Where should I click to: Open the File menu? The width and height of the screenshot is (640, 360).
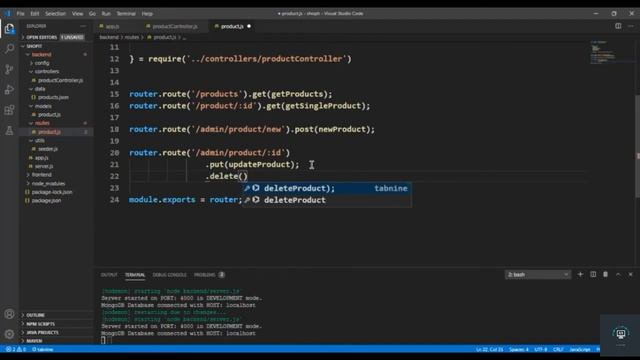tap(20, 13)
